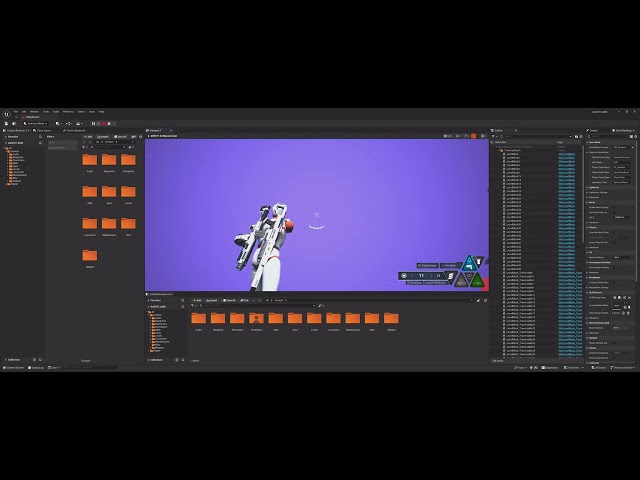Open the Edit menu

[24, 111]
